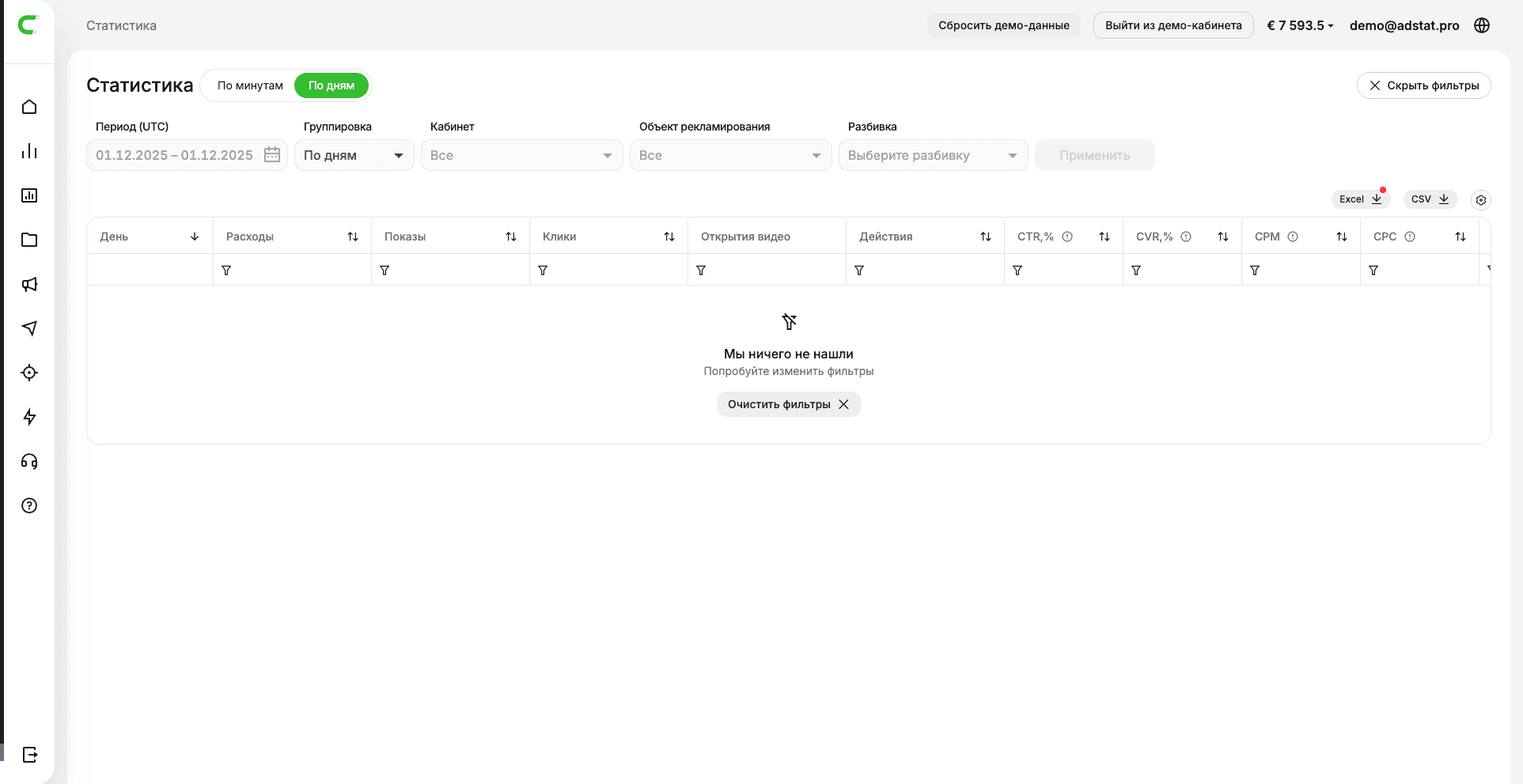This screenshot has height=784, width=1523.
Task: Click the paper plane icon in sidebar
Action: click(29, 328)
